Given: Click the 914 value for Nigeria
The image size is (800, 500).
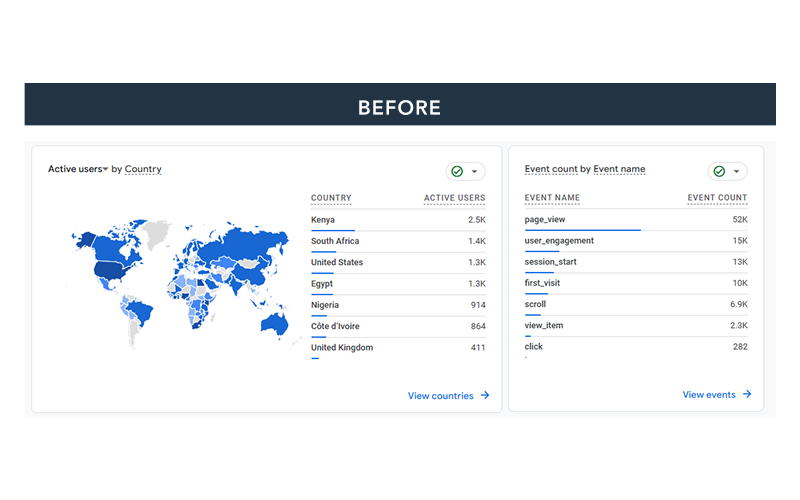Looking at the screenshot, I should (x=478, y=305).
